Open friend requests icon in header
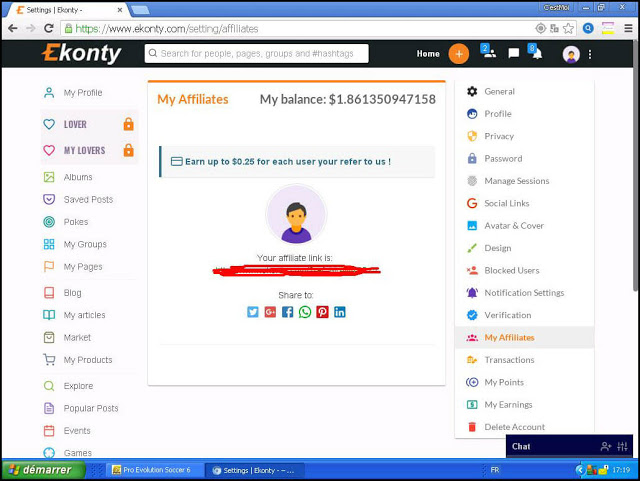Screen dimensions: 640x481 488,52
